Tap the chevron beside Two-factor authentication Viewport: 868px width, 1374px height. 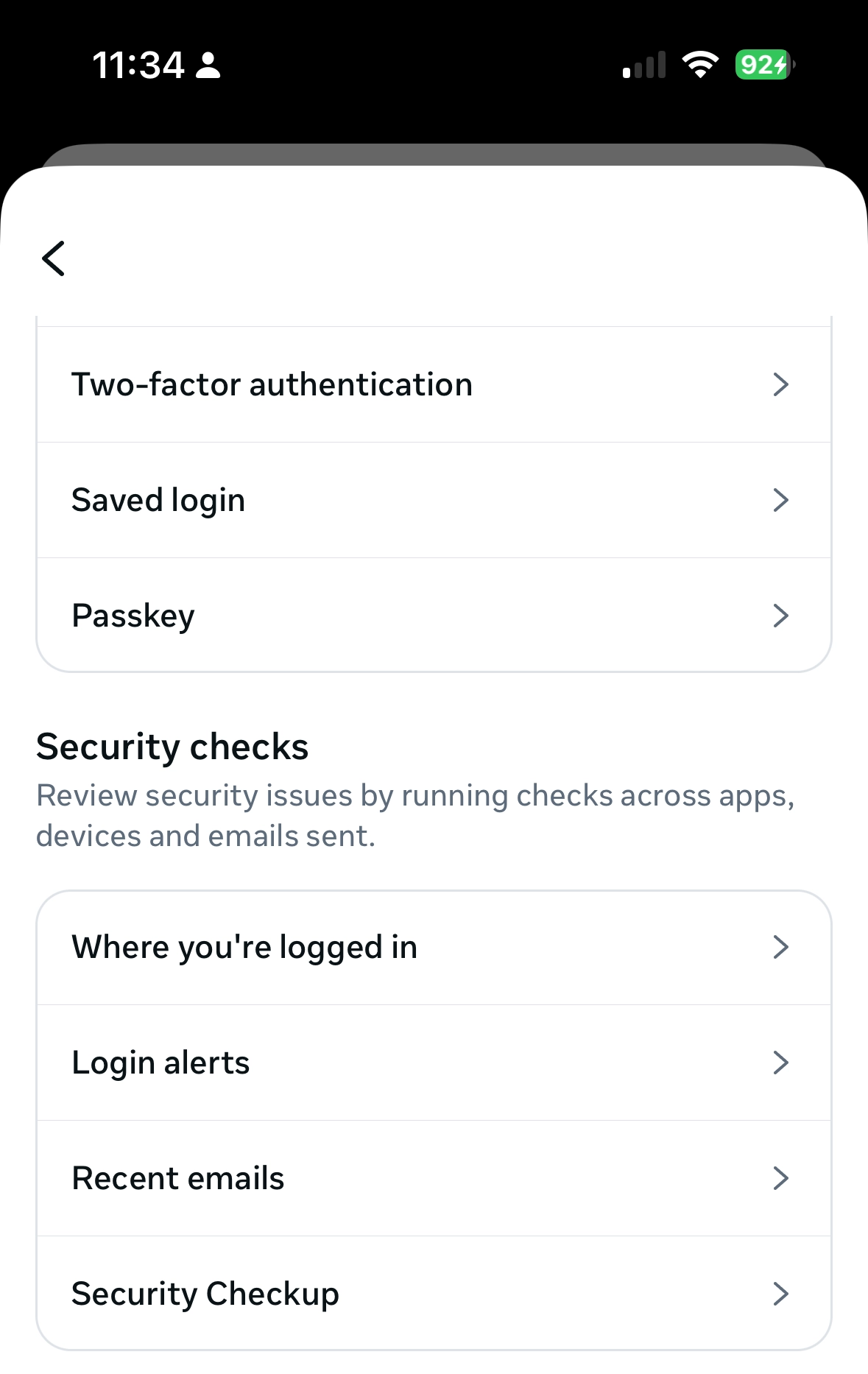pyautogui.click(x=780, y=384)
